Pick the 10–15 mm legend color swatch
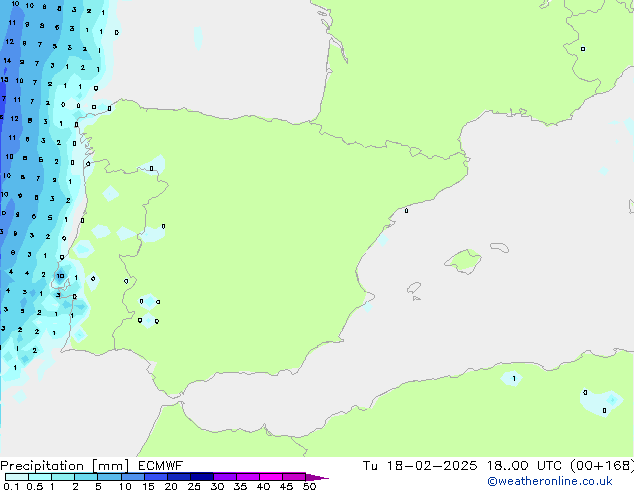The image size is (634, 490). click(x=132, y=477)
